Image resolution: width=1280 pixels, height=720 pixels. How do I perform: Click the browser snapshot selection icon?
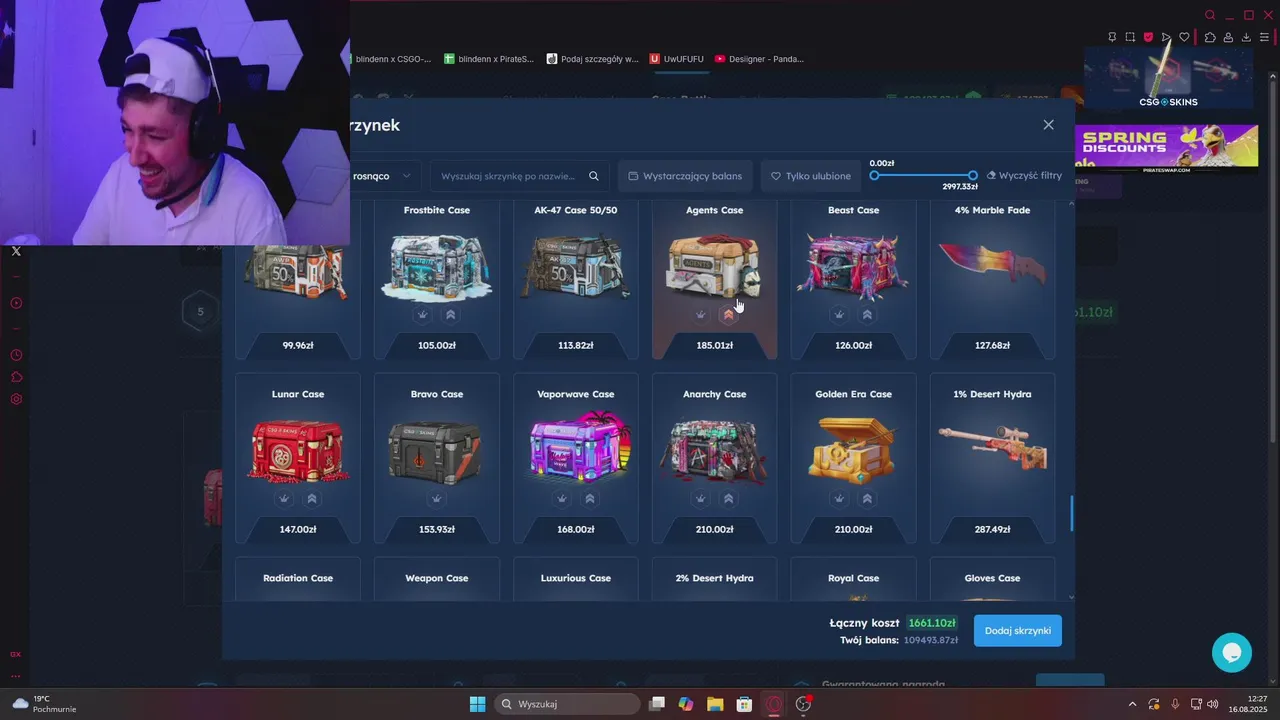point(1130,37)
